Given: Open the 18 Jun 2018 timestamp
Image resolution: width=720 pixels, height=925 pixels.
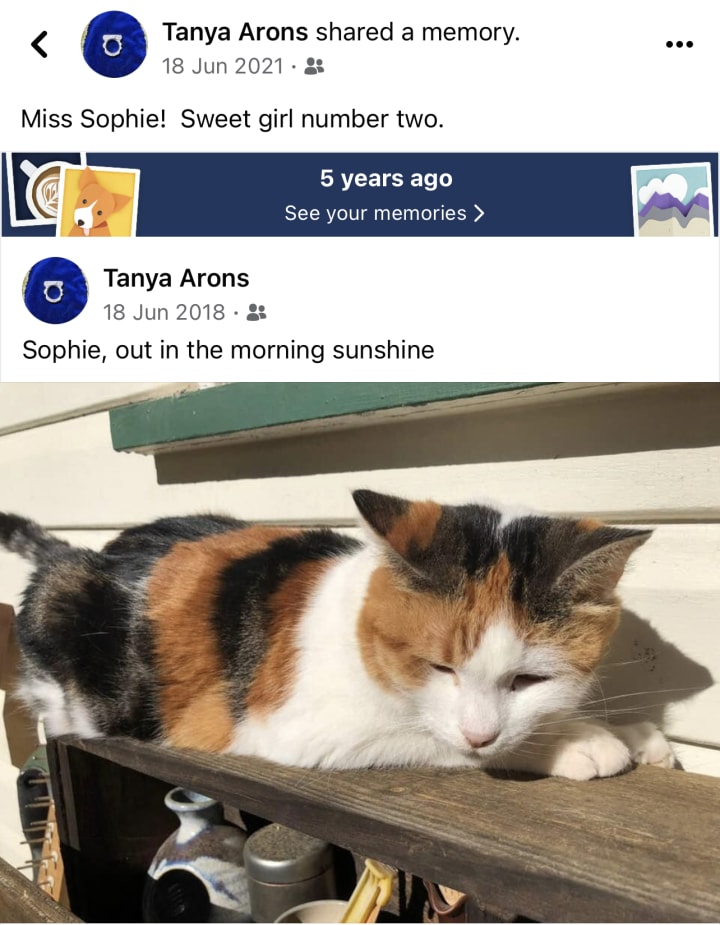Looking at the screenshot, I should tap(164, 312).
